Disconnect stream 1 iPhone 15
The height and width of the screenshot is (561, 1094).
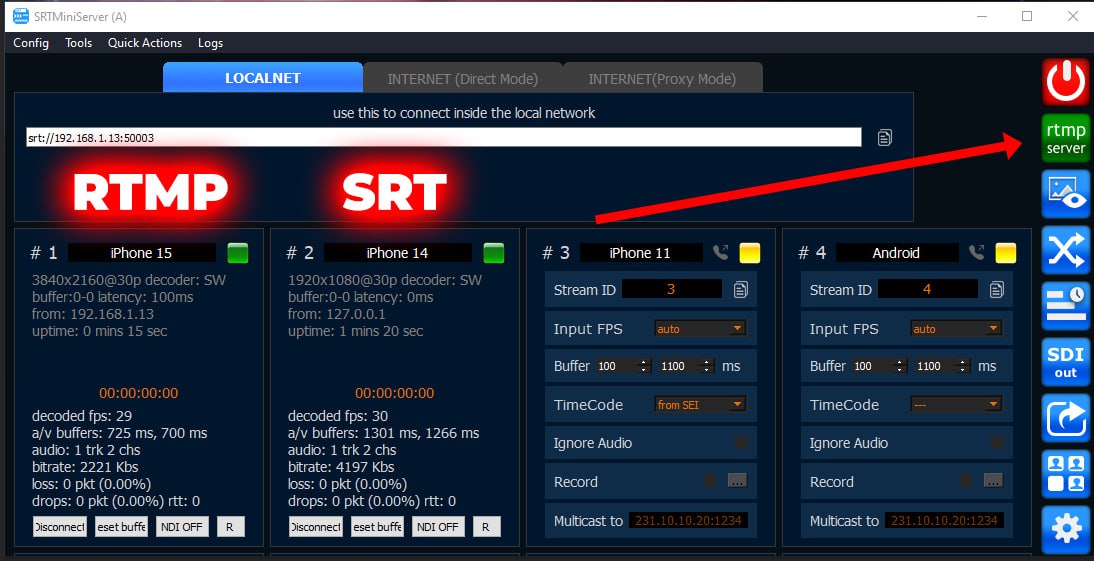point(60,527)
